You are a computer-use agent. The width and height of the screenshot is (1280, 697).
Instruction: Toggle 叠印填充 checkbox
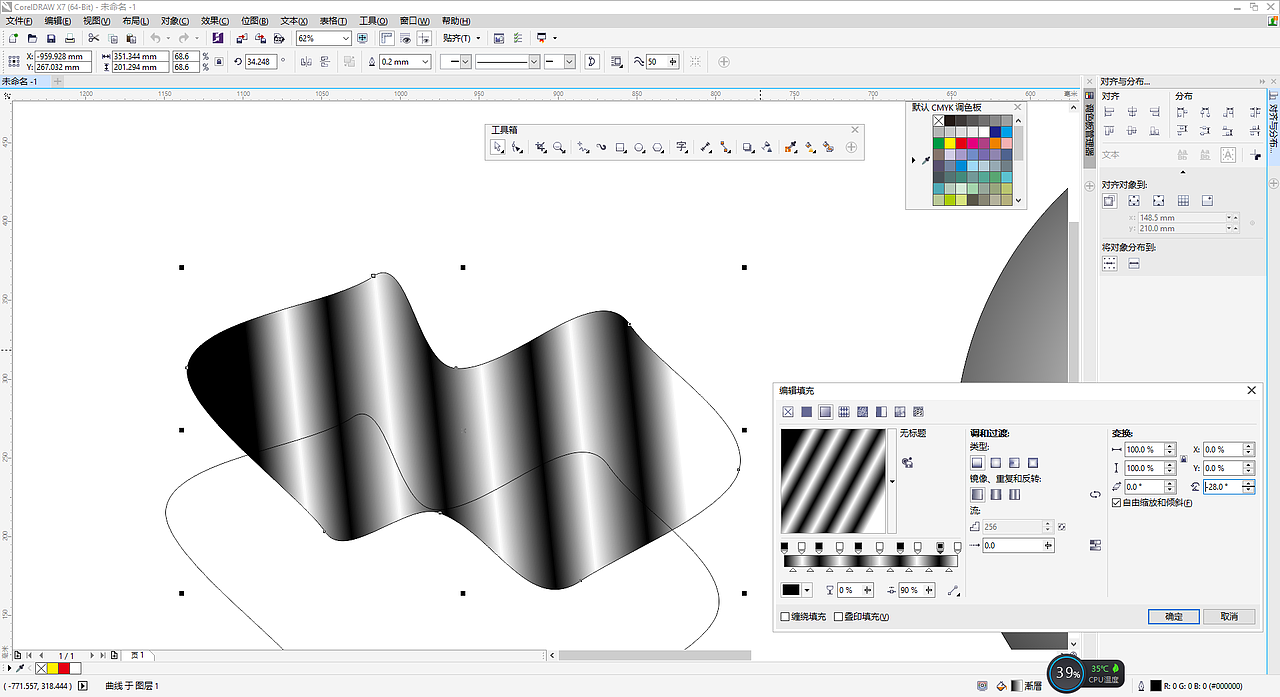pos(838,617)
